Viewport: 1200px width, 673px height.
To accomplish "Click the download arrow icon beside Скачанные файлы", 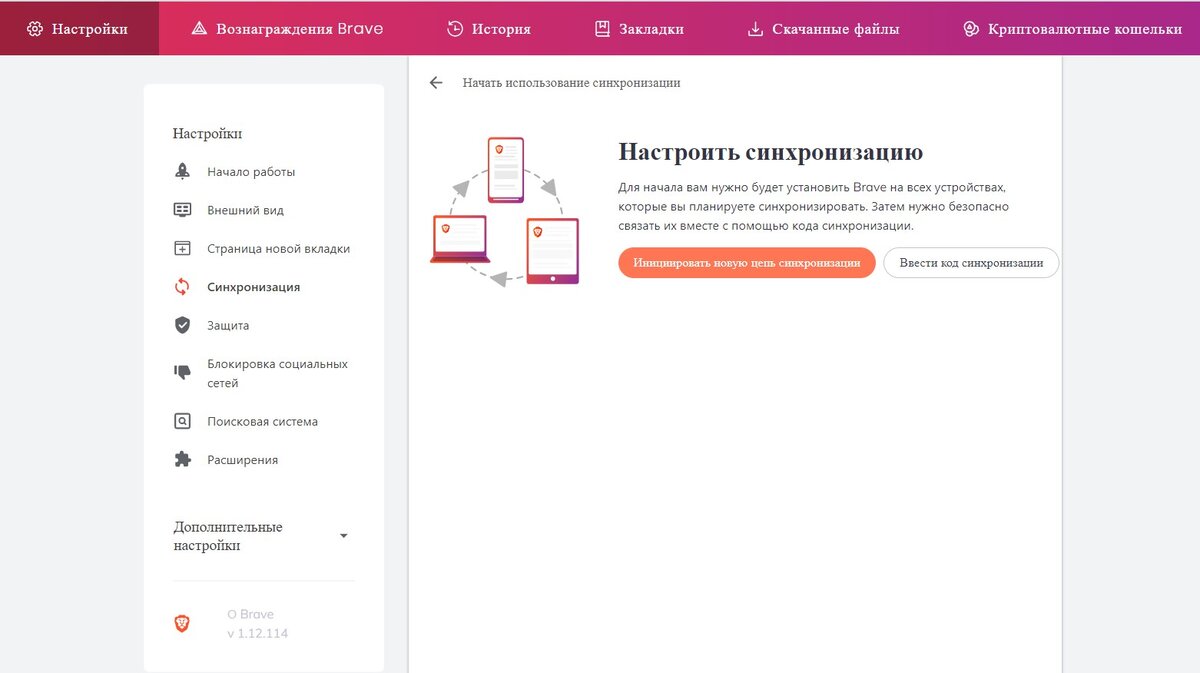I will click(755, 29).
